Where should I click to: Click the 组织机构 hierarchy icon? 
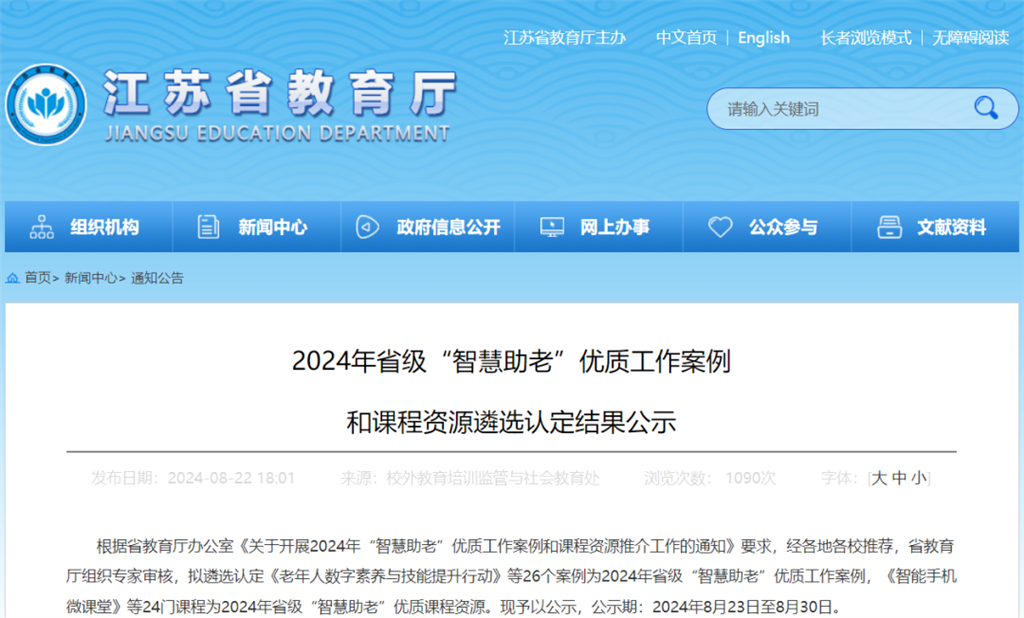pyautogui.click(x=42, y=227)
